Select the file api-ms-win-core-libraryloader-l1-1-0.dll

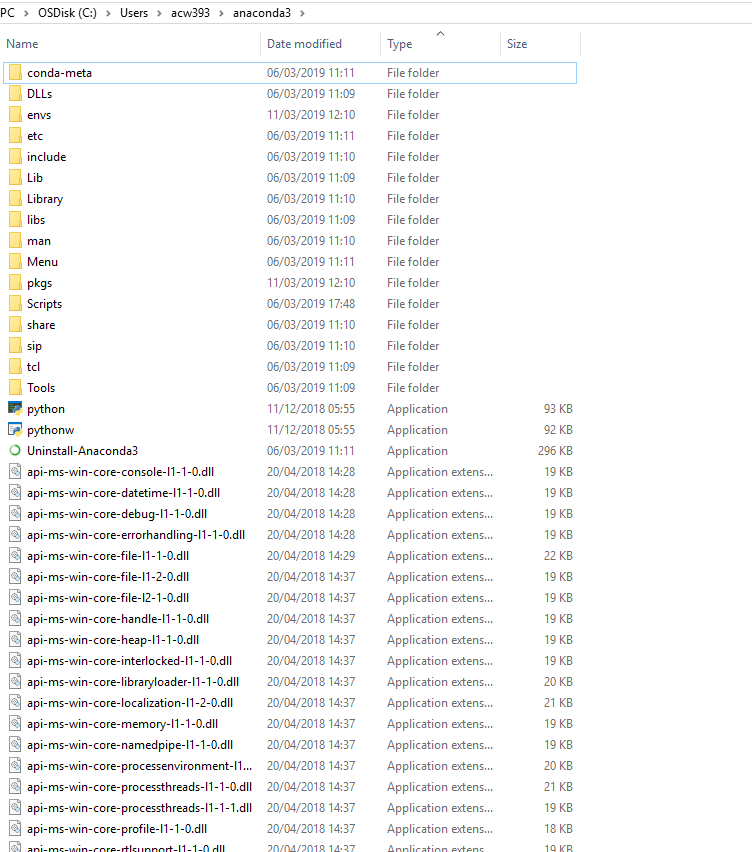[133, 682]
